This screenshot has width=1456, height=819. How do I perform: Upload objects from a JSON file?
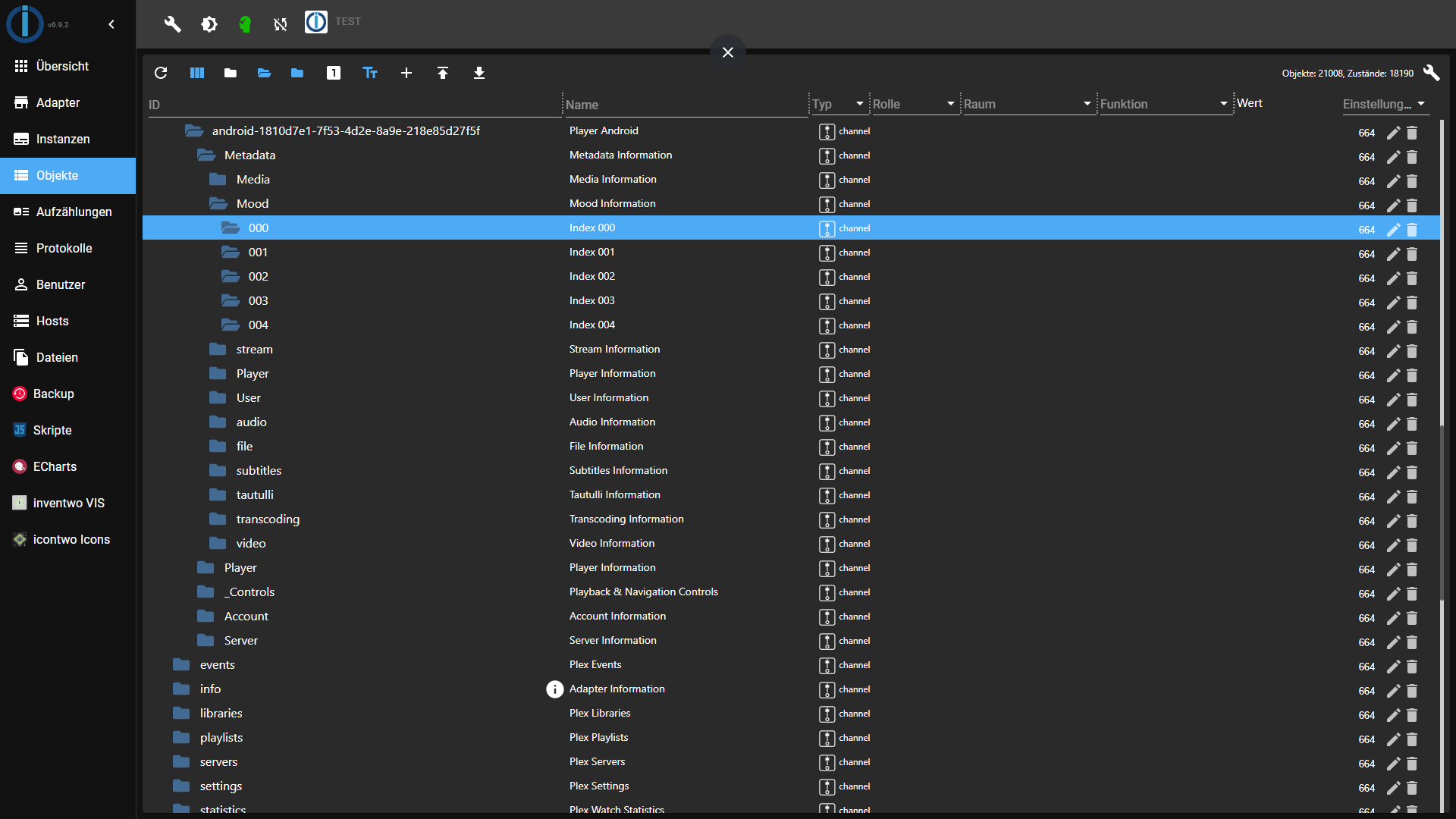tap(443, 73)
